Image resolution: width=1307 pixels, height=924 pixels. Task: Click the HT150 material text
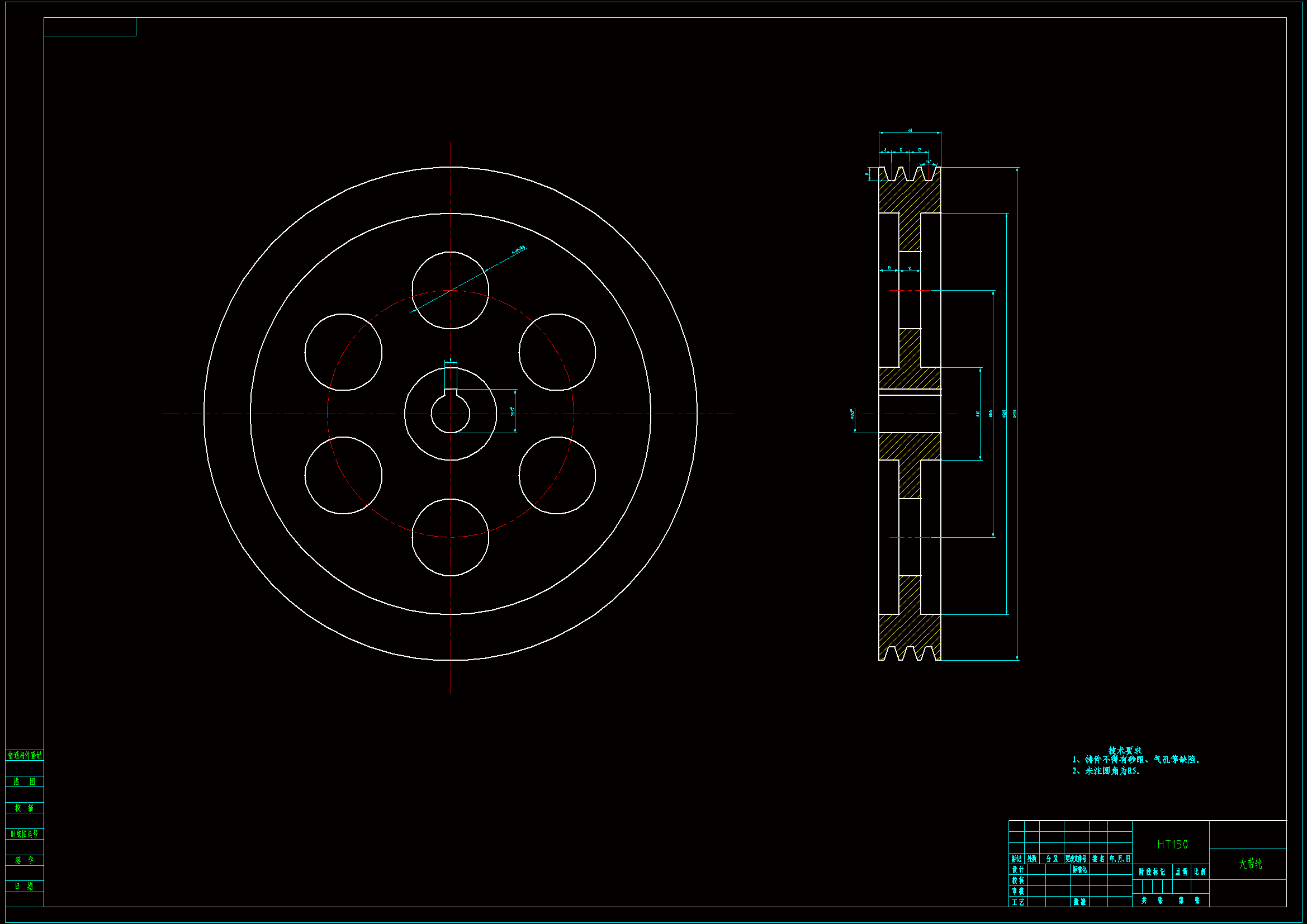coord(1172,845)
